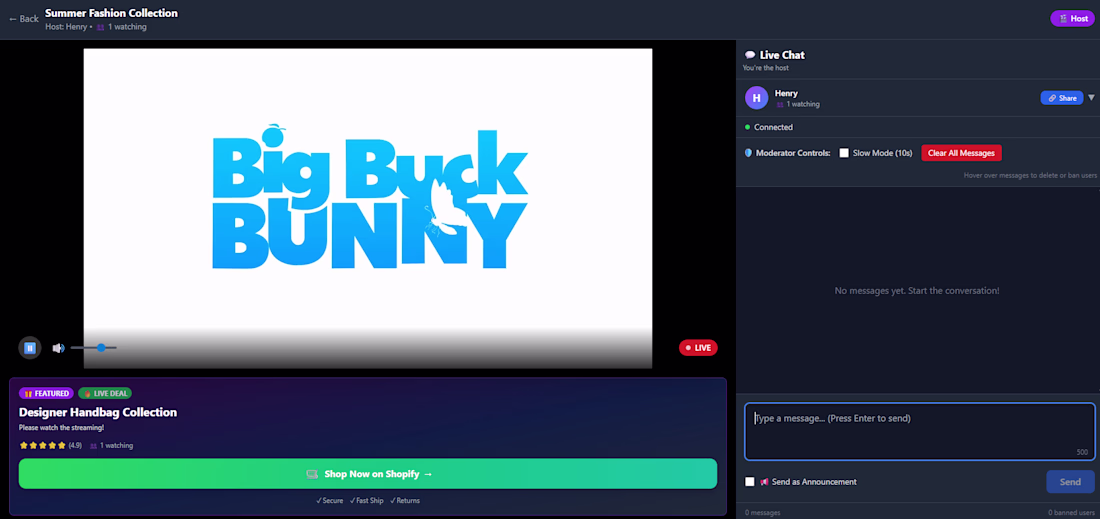
Task: Click the Moderator Controls shield icon
Action: click(749, 153)
